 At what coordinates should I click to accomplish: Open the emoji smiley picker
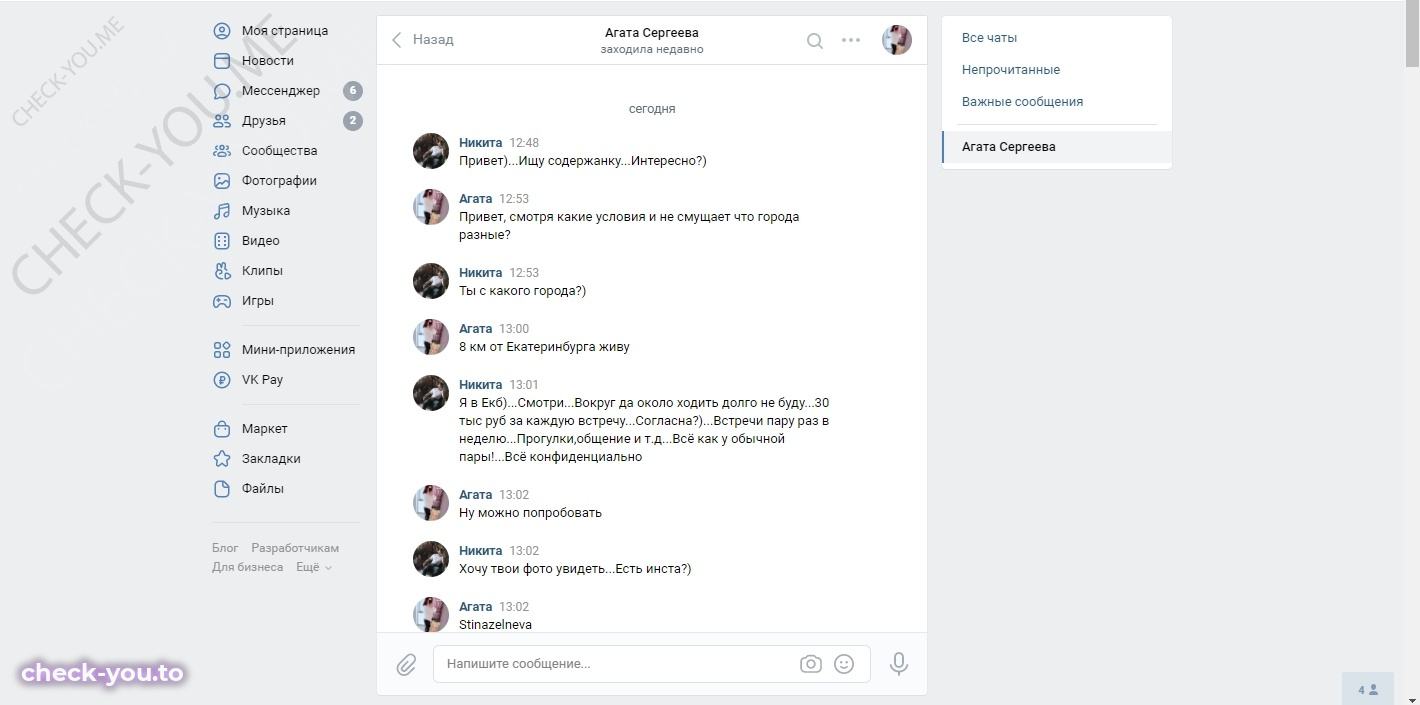(x=844, y=664)
